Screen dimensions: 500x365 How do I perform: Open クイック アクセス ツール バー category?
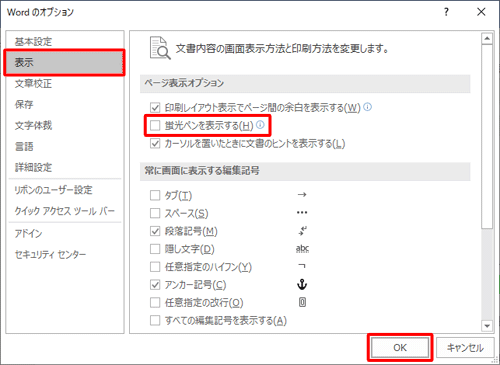(65, 211)
